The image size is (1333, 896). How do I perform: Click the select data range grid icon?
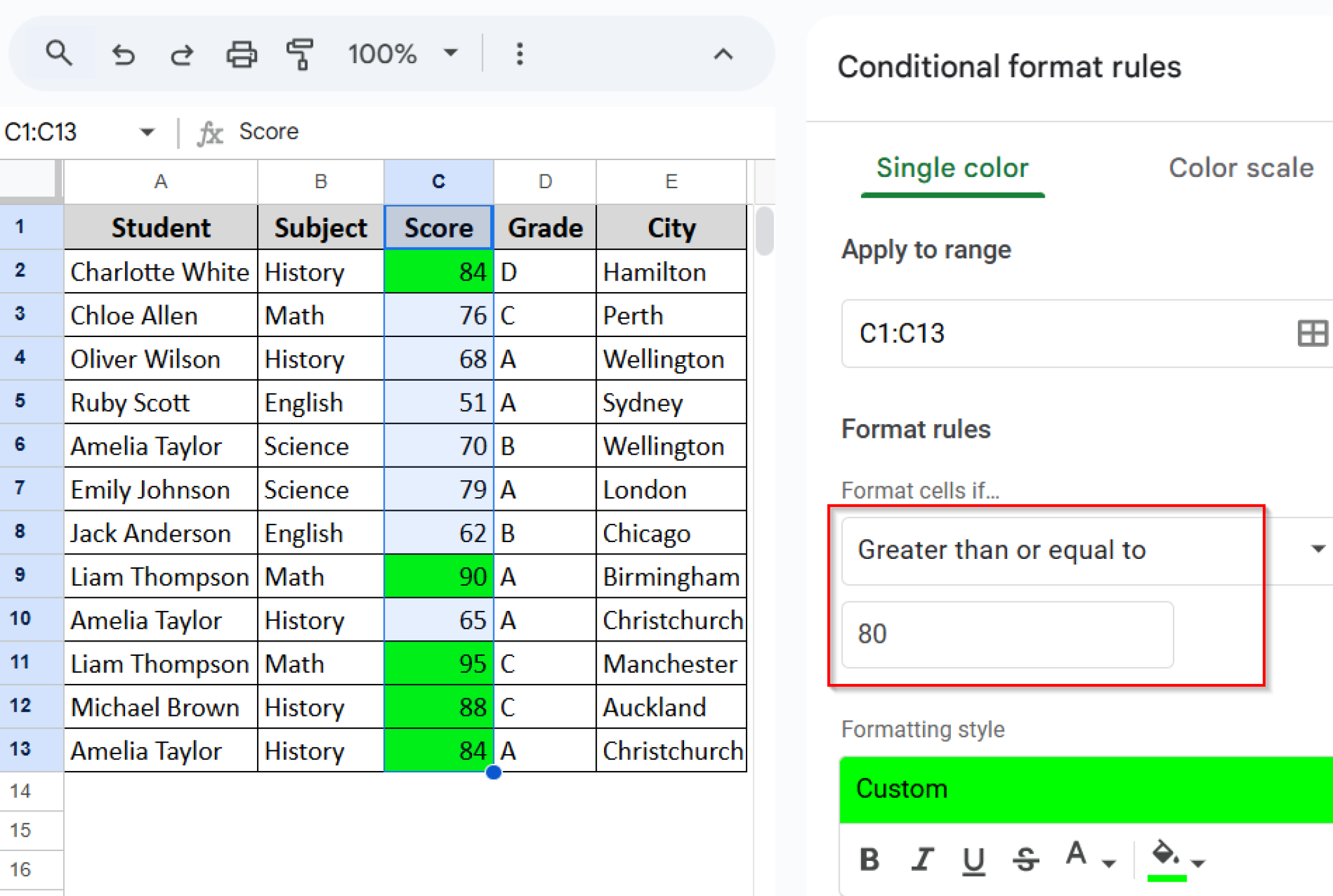[x=1312, y=334]
